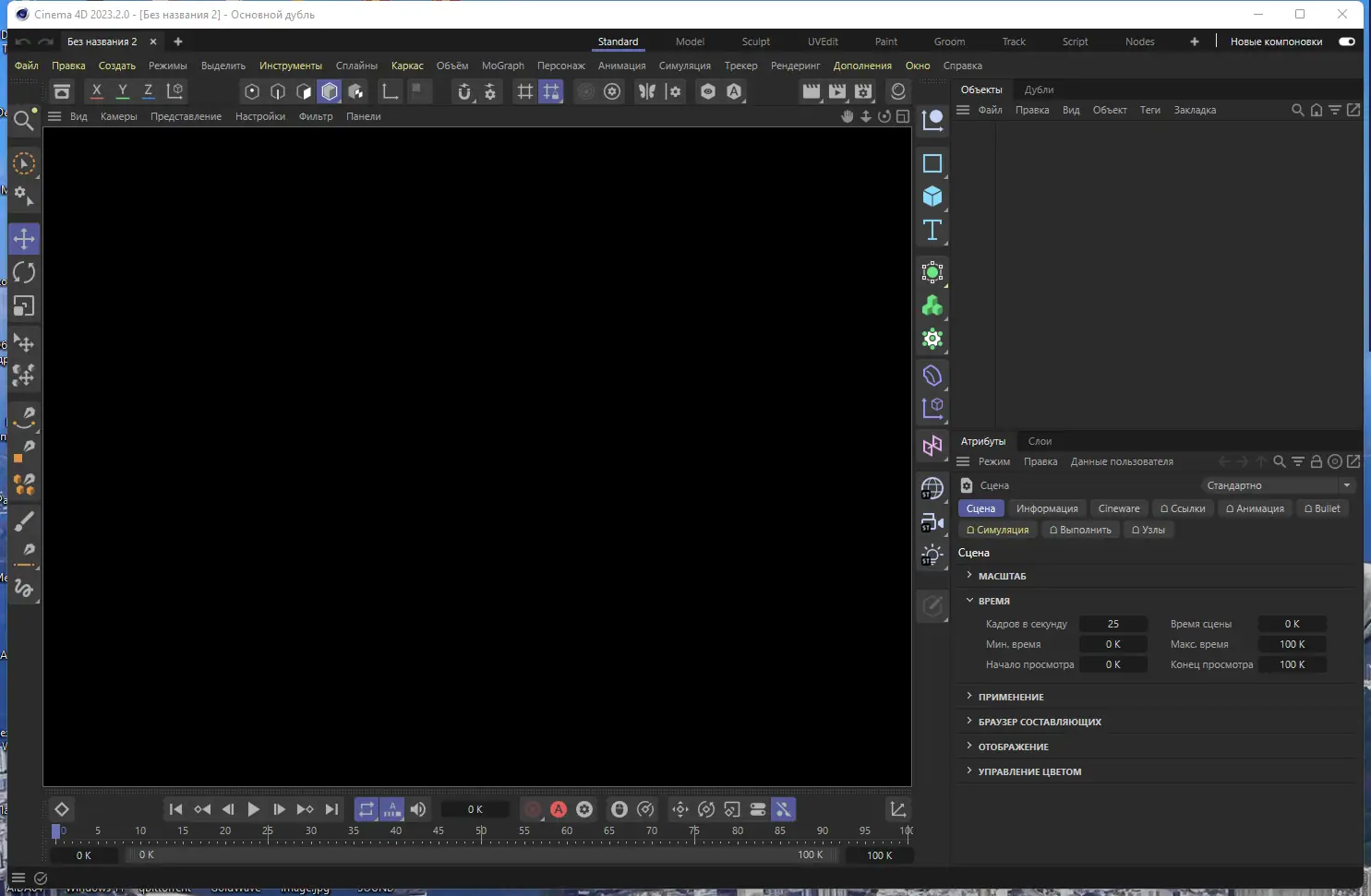1371x896 pixels.
Task: Open the green MoGraph cloner icon
Action: point(932,305)
